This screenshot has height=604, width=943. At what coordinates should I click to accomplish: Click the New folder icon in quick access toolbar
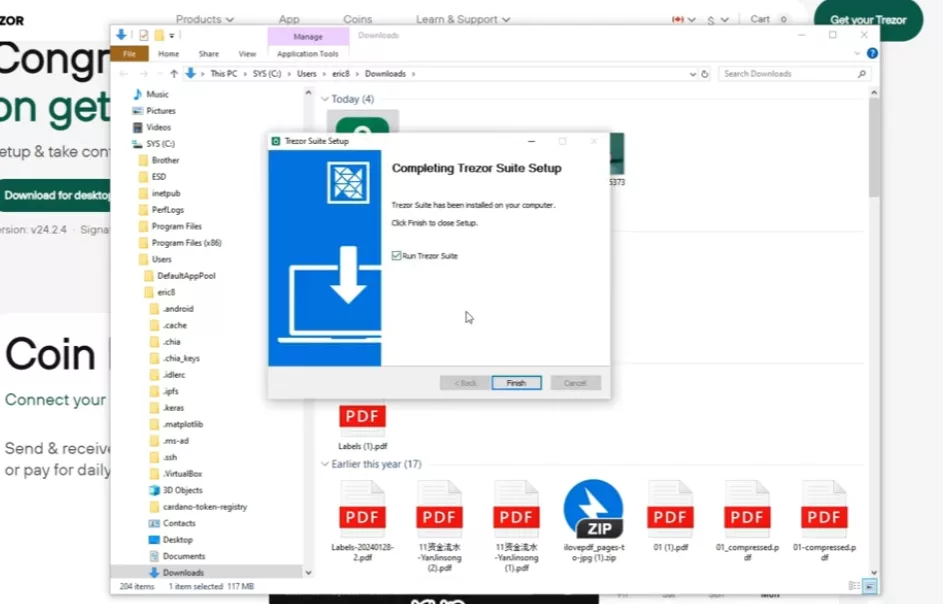[x=159, y=35]
